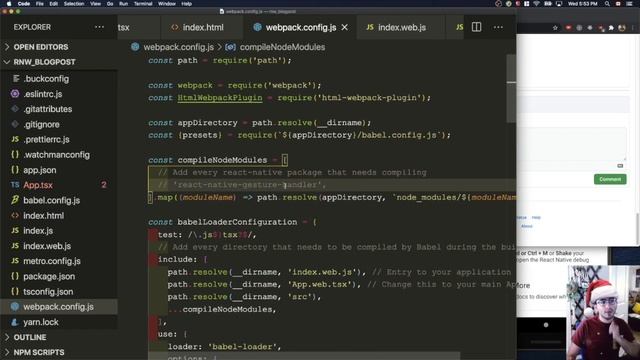Open the Go menu

pyautogui.click(x=110, y=4)
